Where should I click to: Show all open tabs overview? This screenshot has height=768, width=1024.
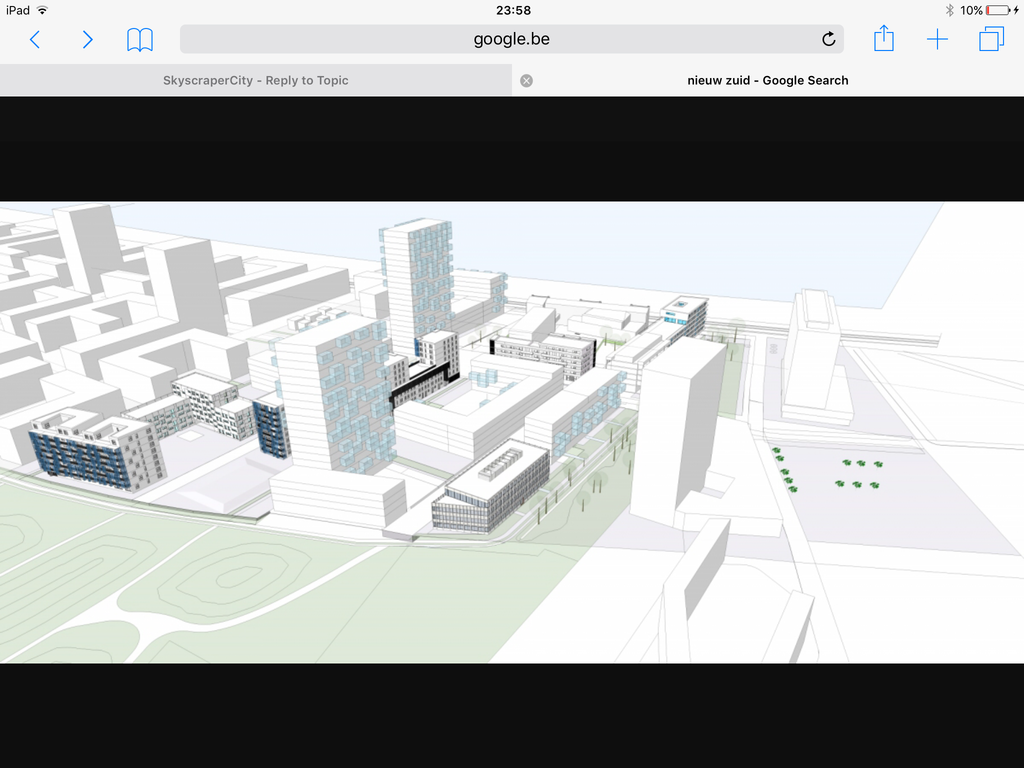coord(991,40)
